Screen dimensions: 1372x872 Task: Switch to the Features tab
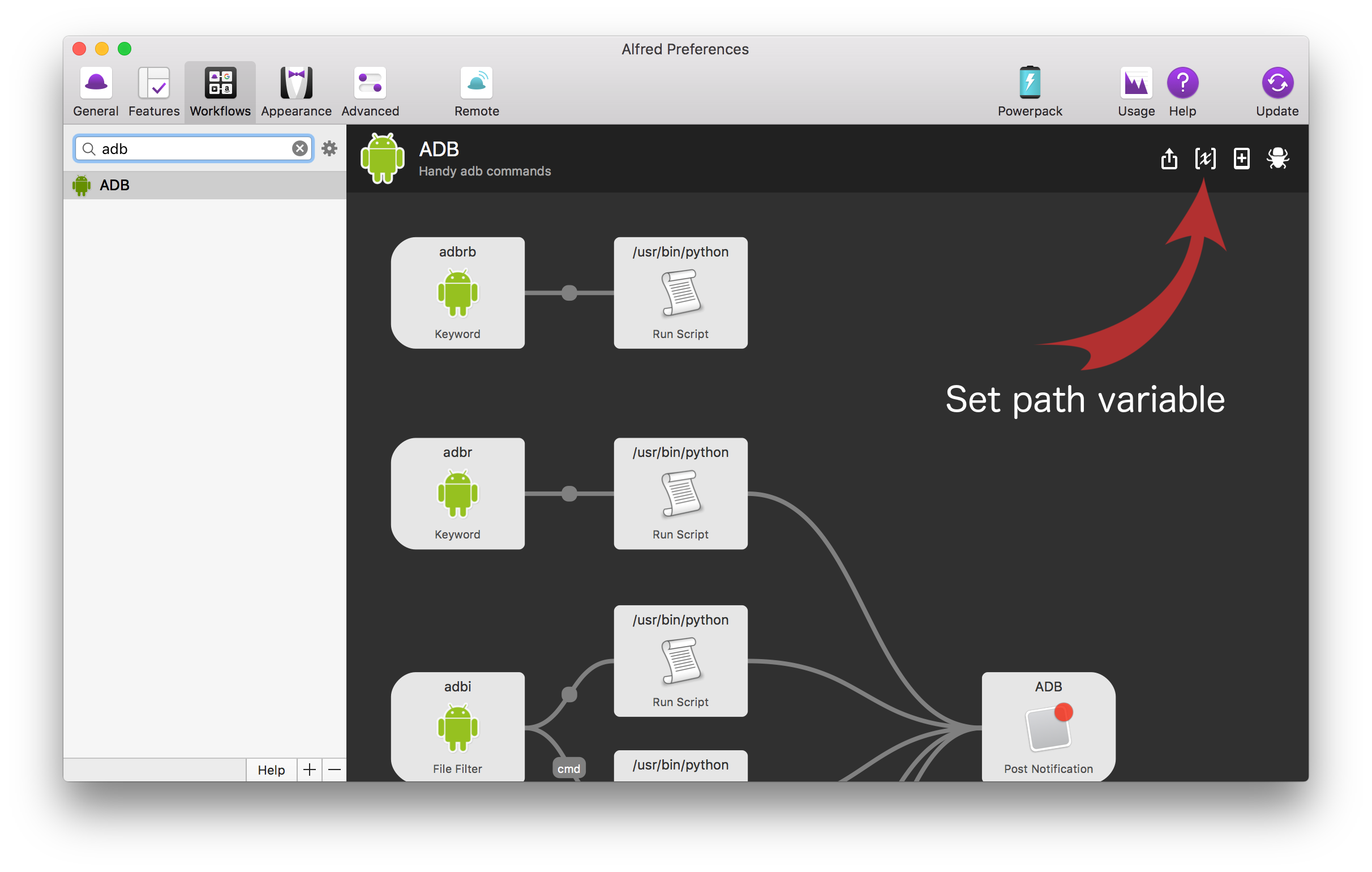point(154,92)
